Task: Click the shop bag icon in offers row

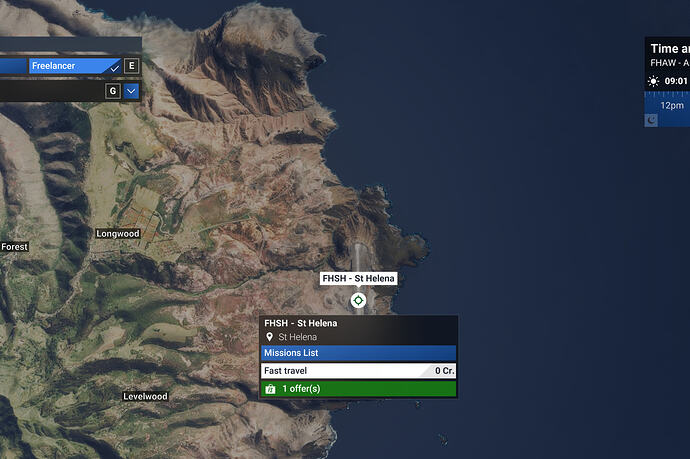Action: click(x=270, y=389)
